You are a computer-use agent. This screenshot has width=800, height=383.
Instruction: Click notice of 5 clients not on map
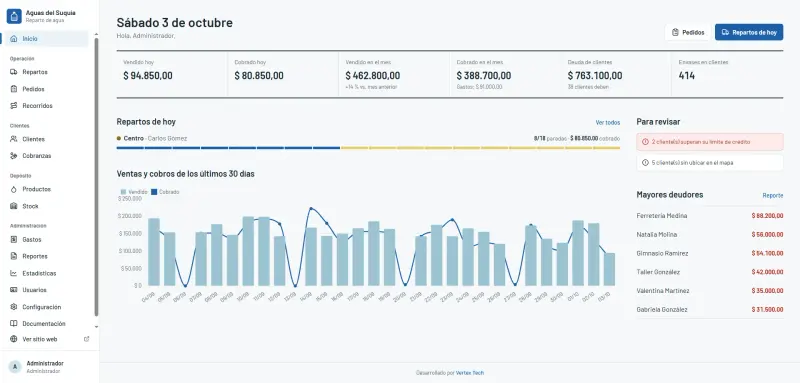pyautogui.click(x=710, y=163)
